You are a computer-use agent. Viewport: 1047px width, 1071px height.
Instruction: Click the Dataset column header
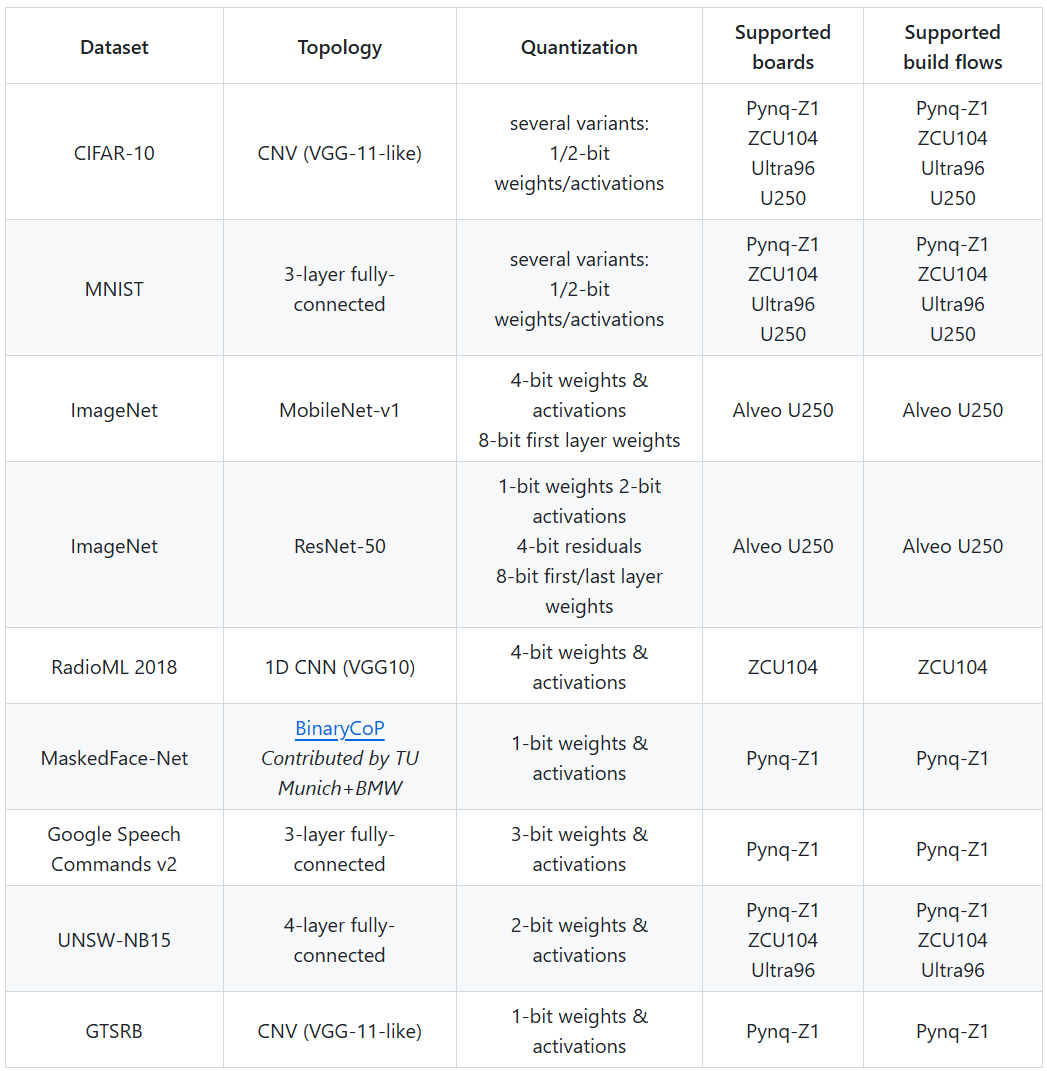(114, 47)
